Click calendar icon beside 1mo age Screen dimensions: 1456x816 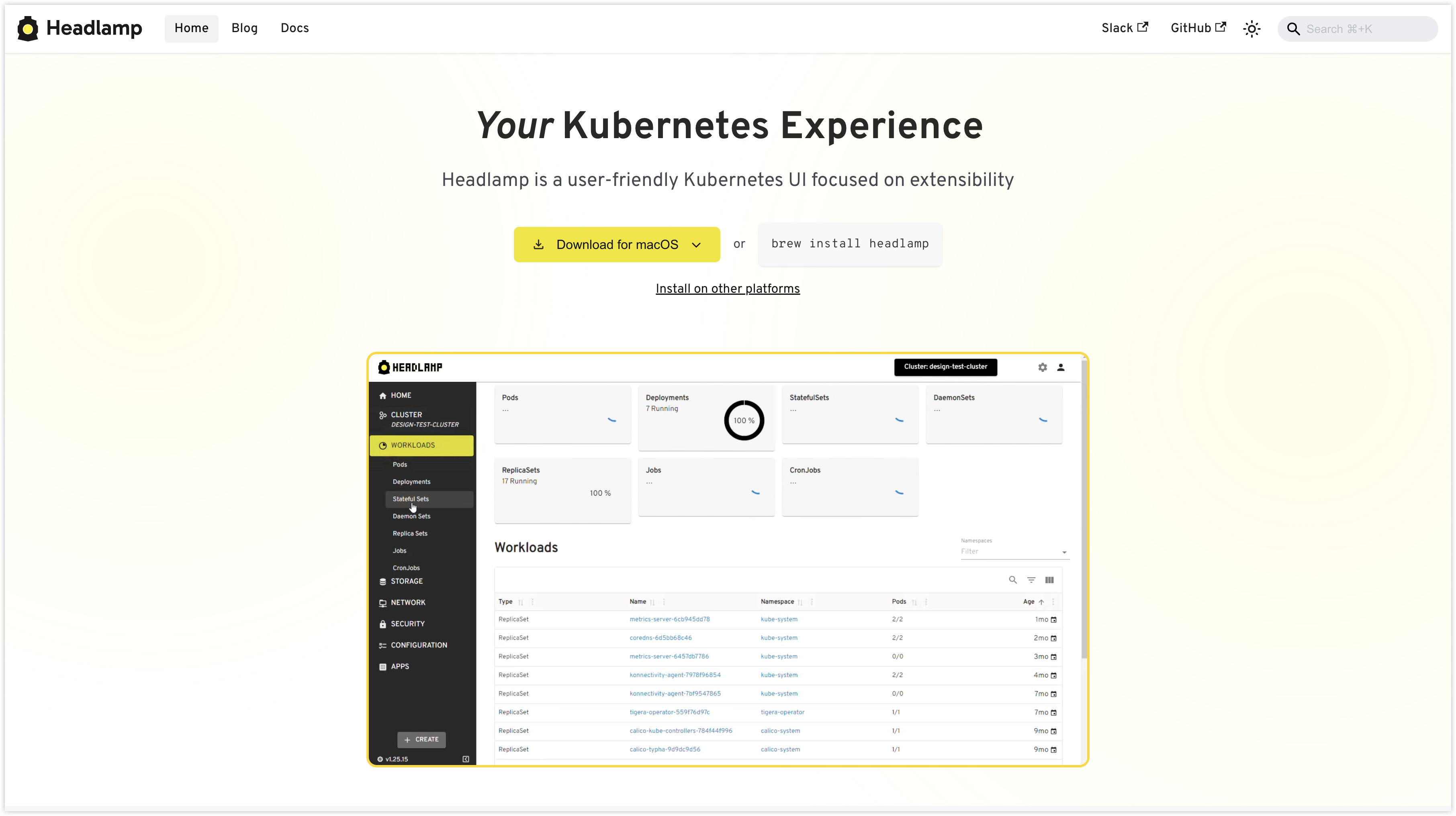[x=1053, y=620]
